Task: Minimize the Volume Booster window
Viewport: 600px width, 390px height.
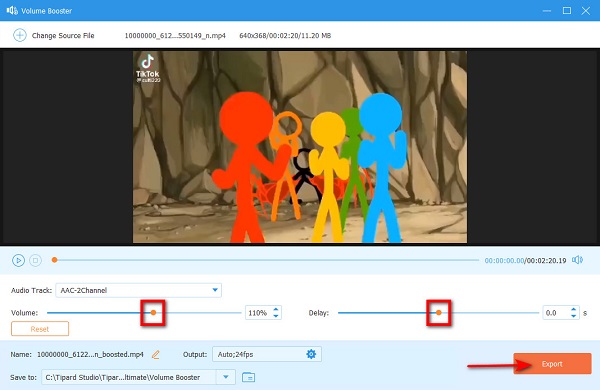Action: coord(547,11)
